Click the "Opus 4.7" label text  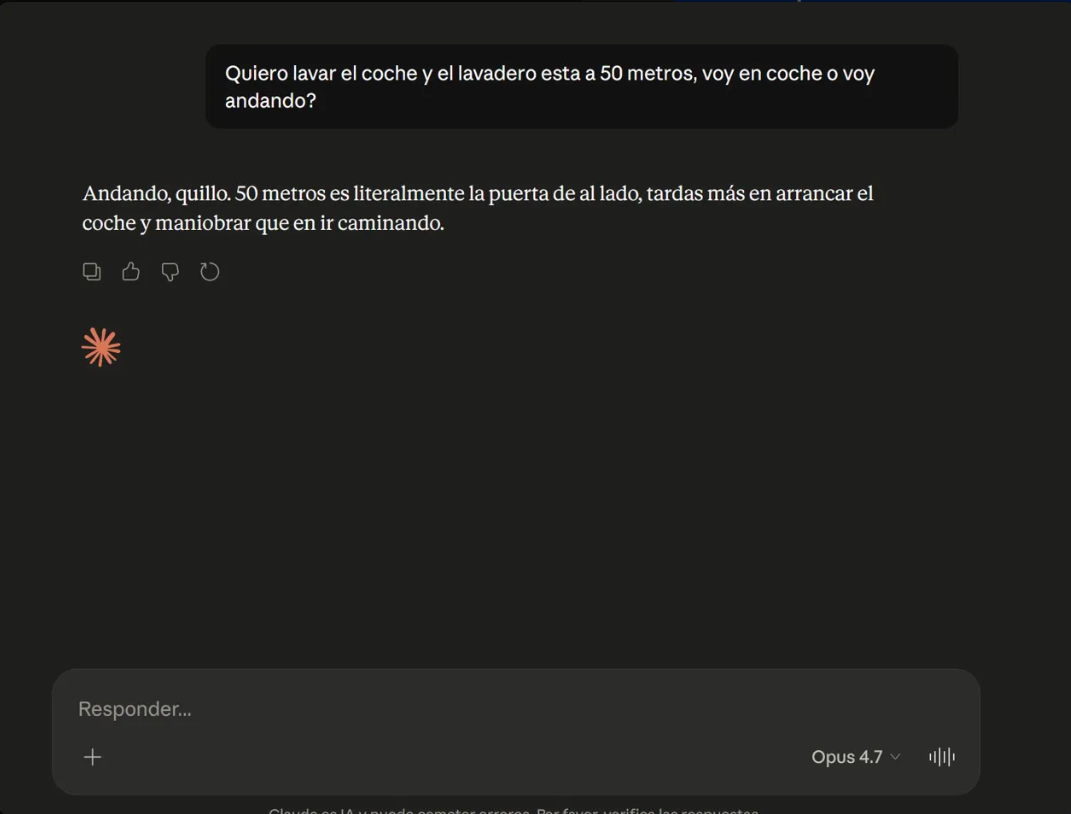point(846,757)
